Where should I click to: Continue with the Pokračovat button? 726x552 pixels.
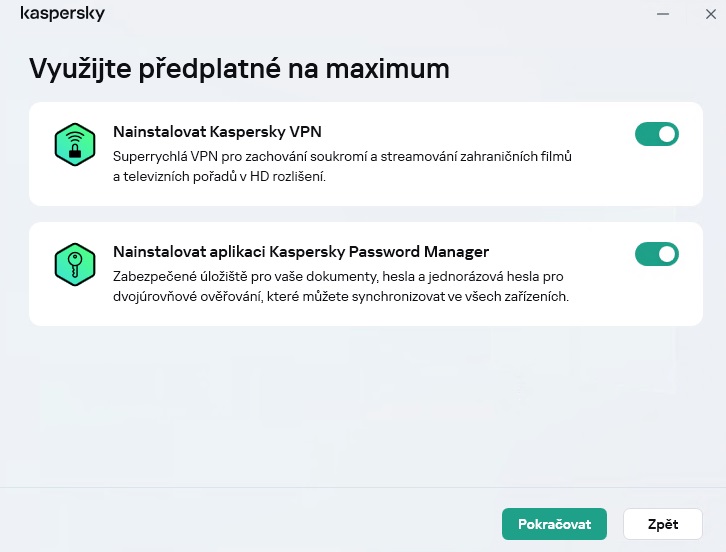[554, 524]
